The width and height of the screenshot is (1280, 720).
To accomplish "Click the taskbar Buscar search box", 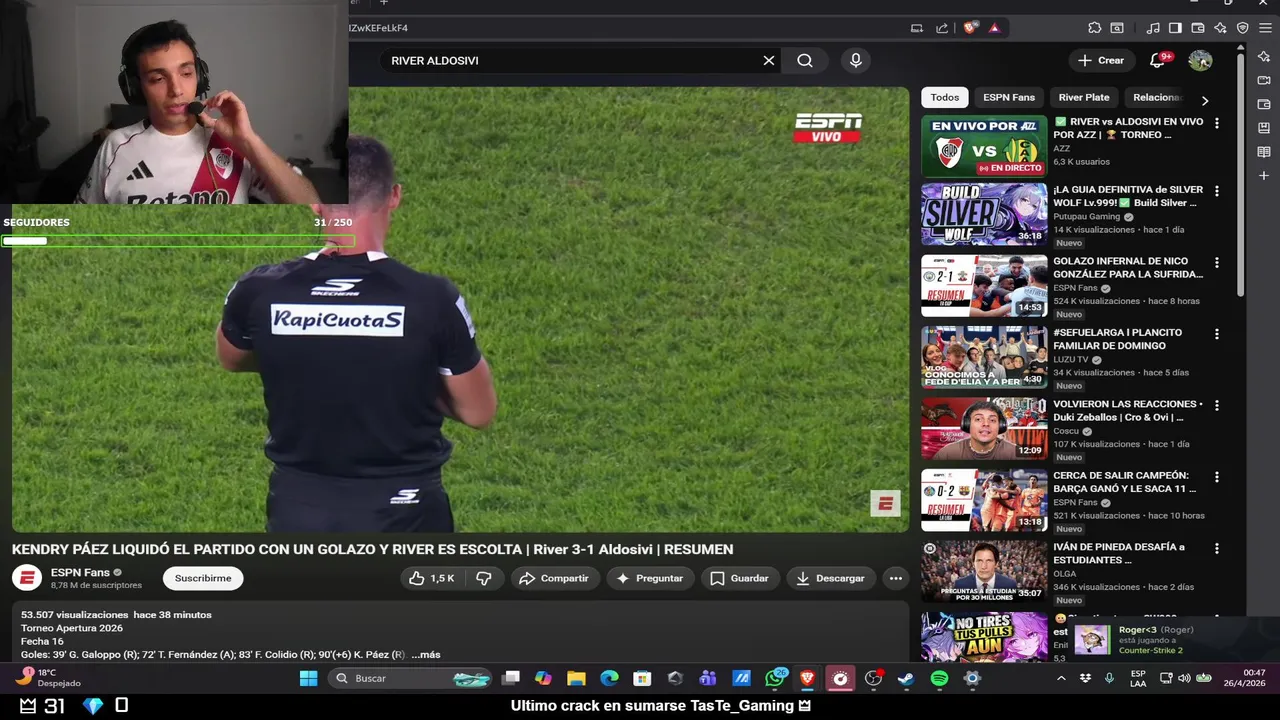I will (412, 678).
